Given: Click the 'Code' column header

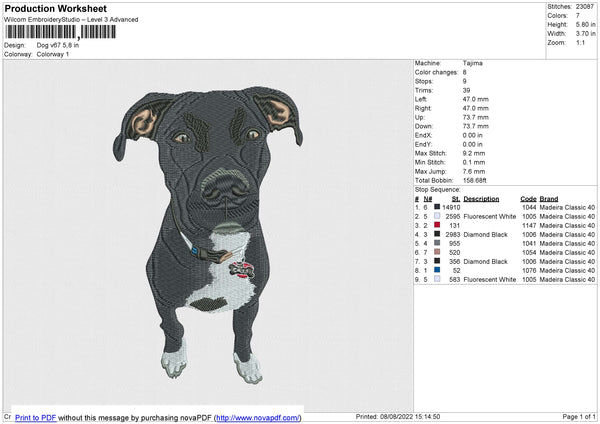Looking at the screenshot, I should tap(528, 199).
